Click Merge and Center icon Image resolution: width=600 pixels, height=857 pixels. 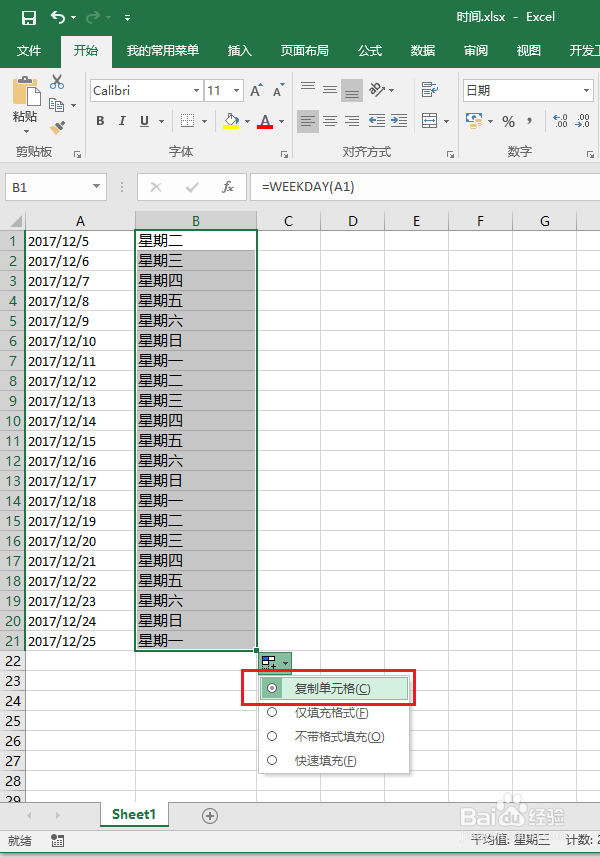click(430, 121)
